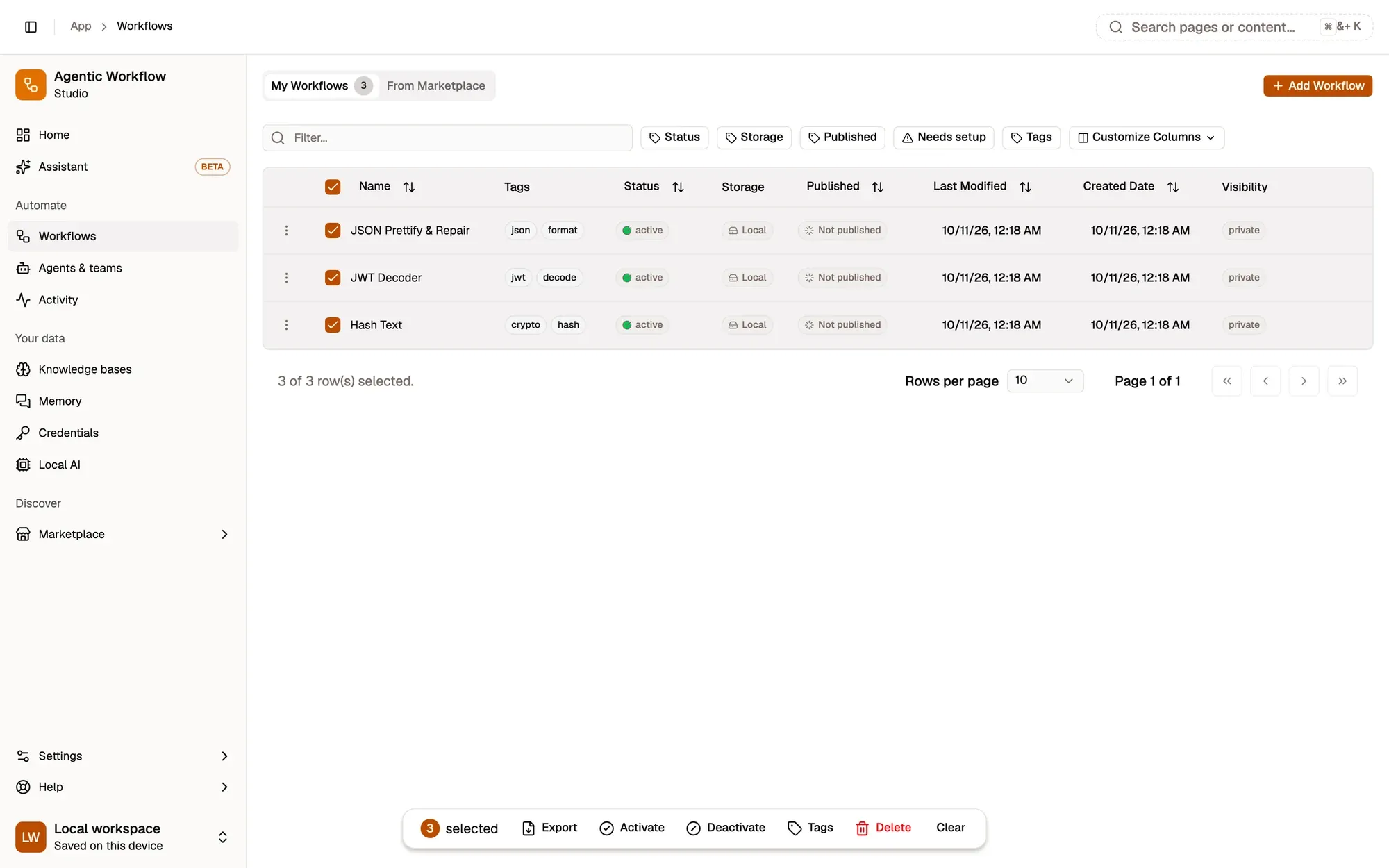Open the Activity page
This screenshot has width=1389, height=868.
[123, 300]
